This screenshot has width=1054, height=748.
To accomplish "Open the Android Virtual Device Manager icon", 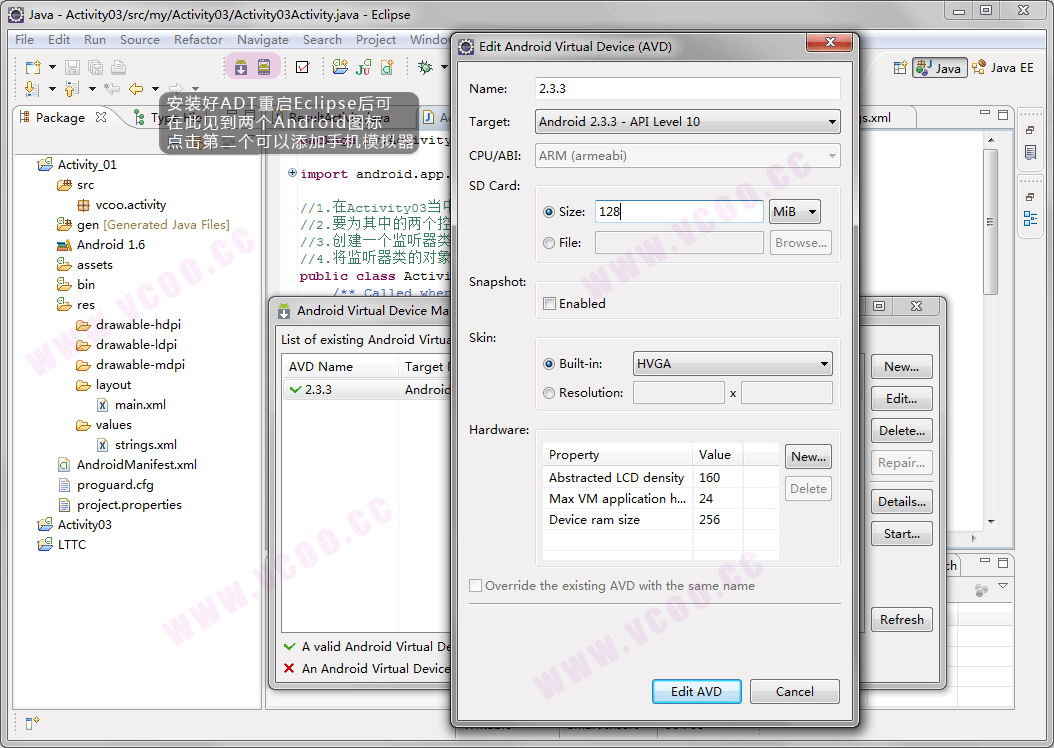I will pyautogui.click(x=264, y=68).
